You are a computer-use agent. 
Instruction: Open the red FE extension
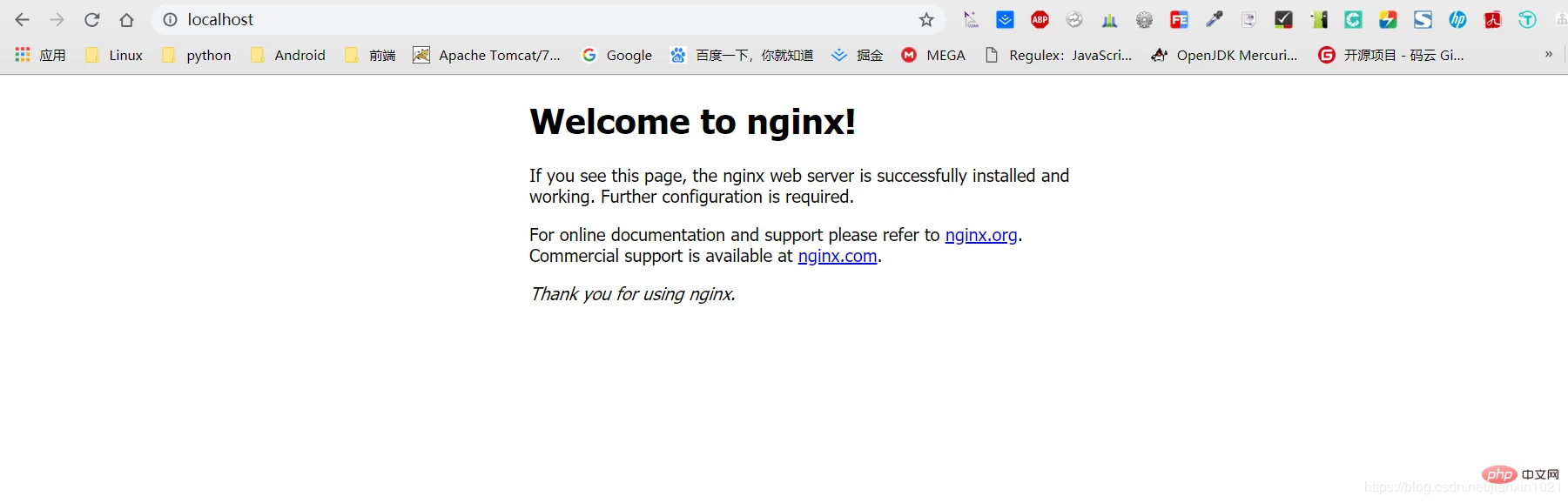click(x=1180, y=20)
